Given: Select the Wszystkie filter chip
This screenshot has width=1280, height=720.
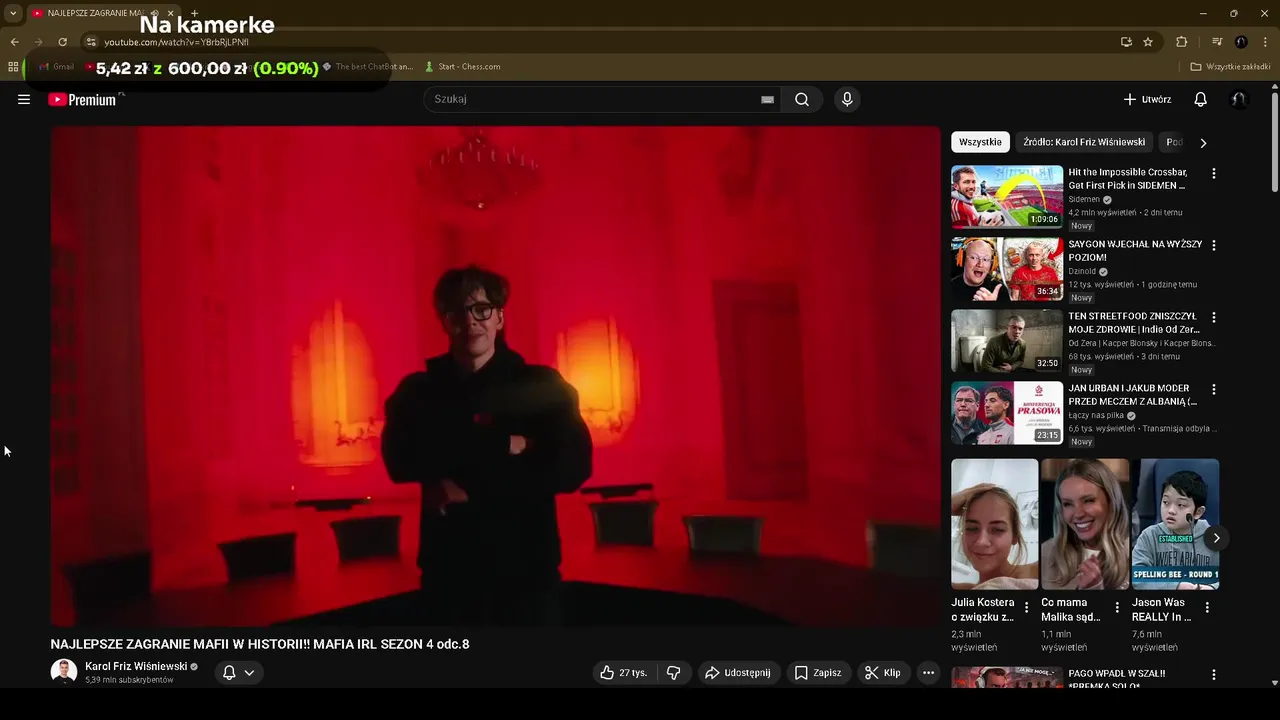Looking at the screenshot, I should coord(980,142).
